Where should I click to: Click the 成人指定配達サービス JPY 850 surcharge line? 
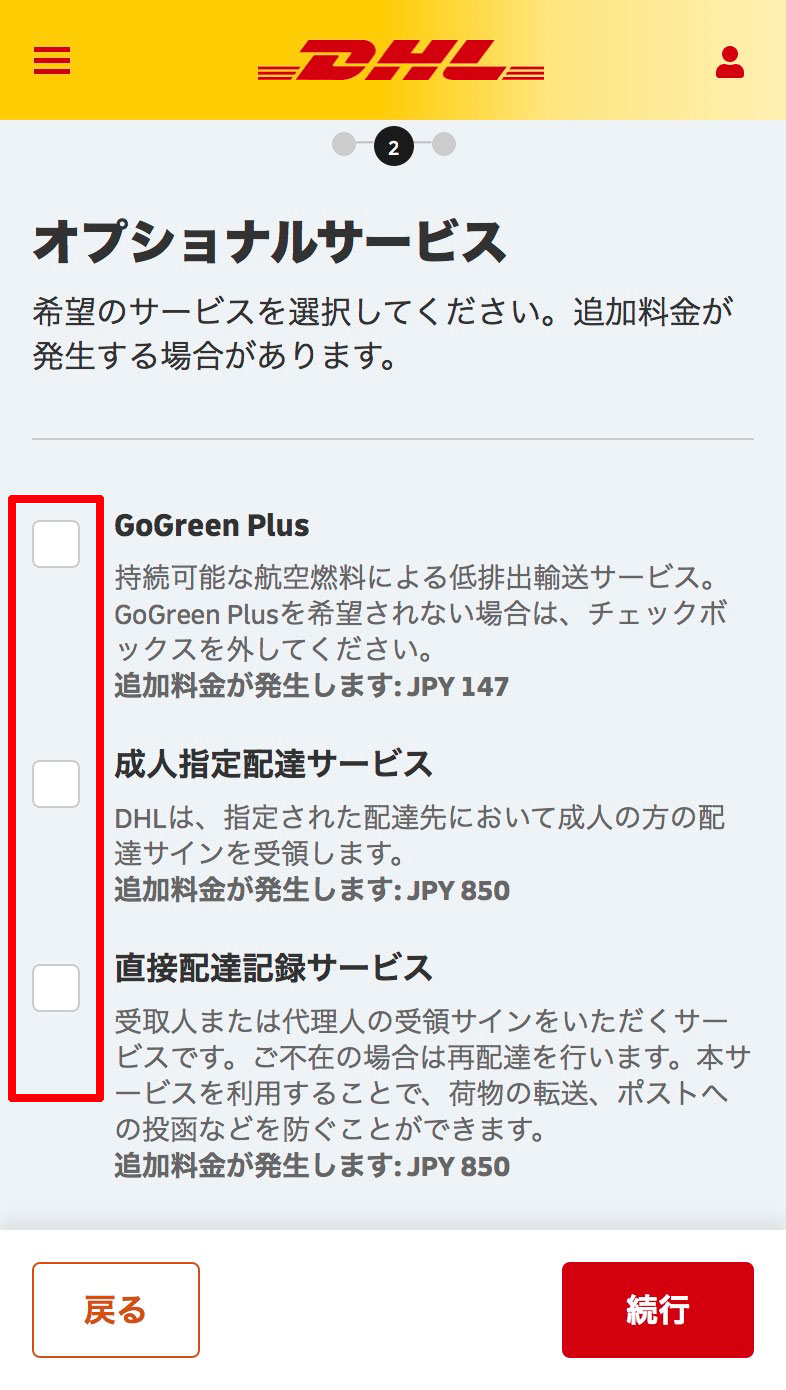point(312,891)
